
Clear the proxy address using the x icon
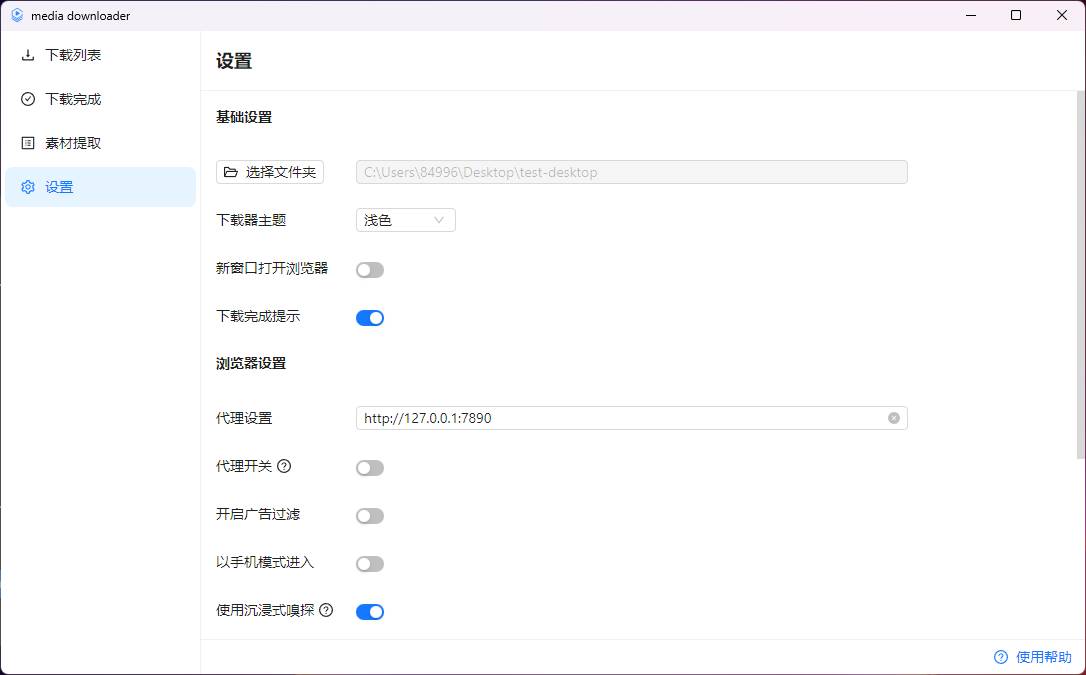click(893, 418)
